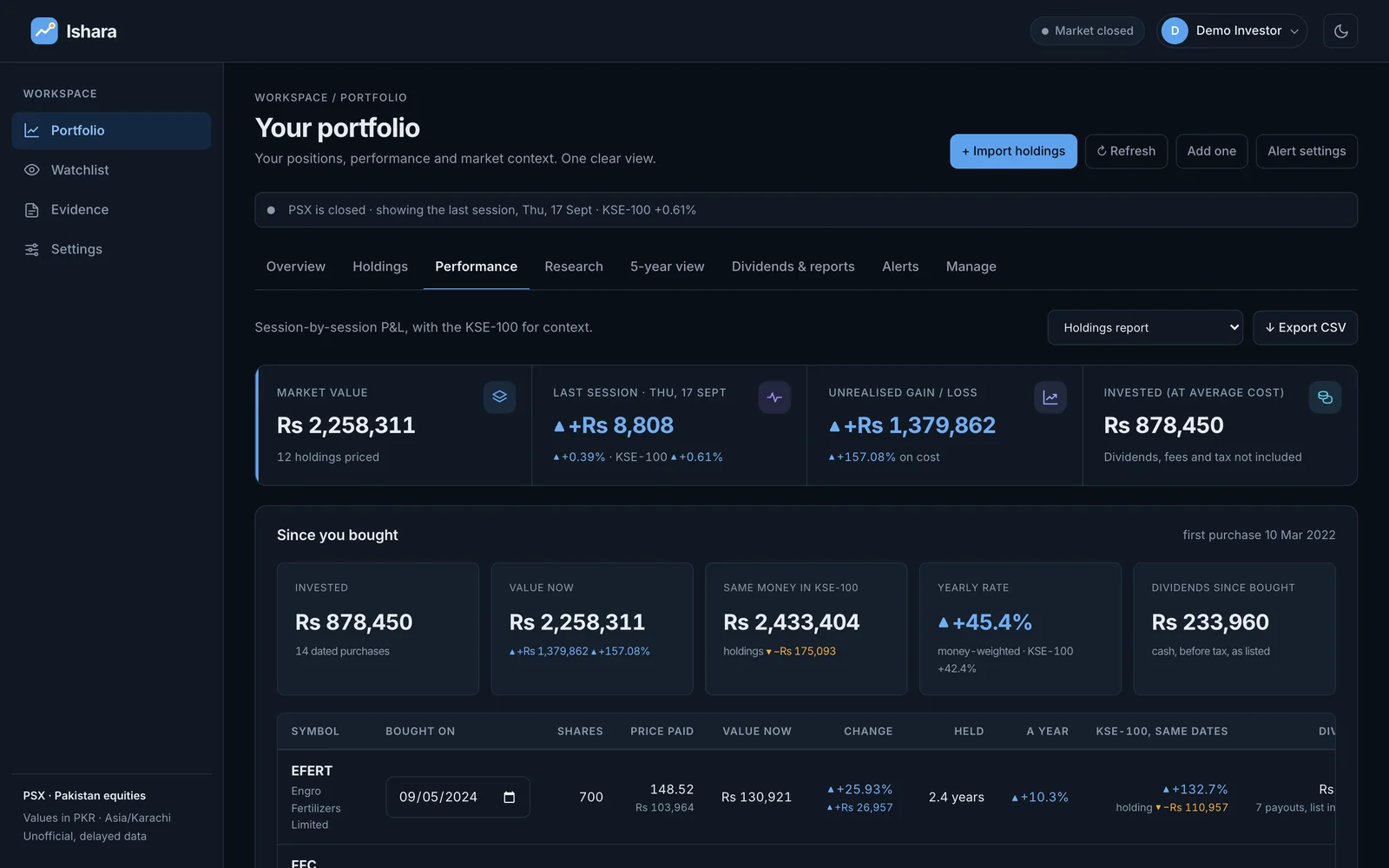Switch to the Holdings tab

[380, 266]
